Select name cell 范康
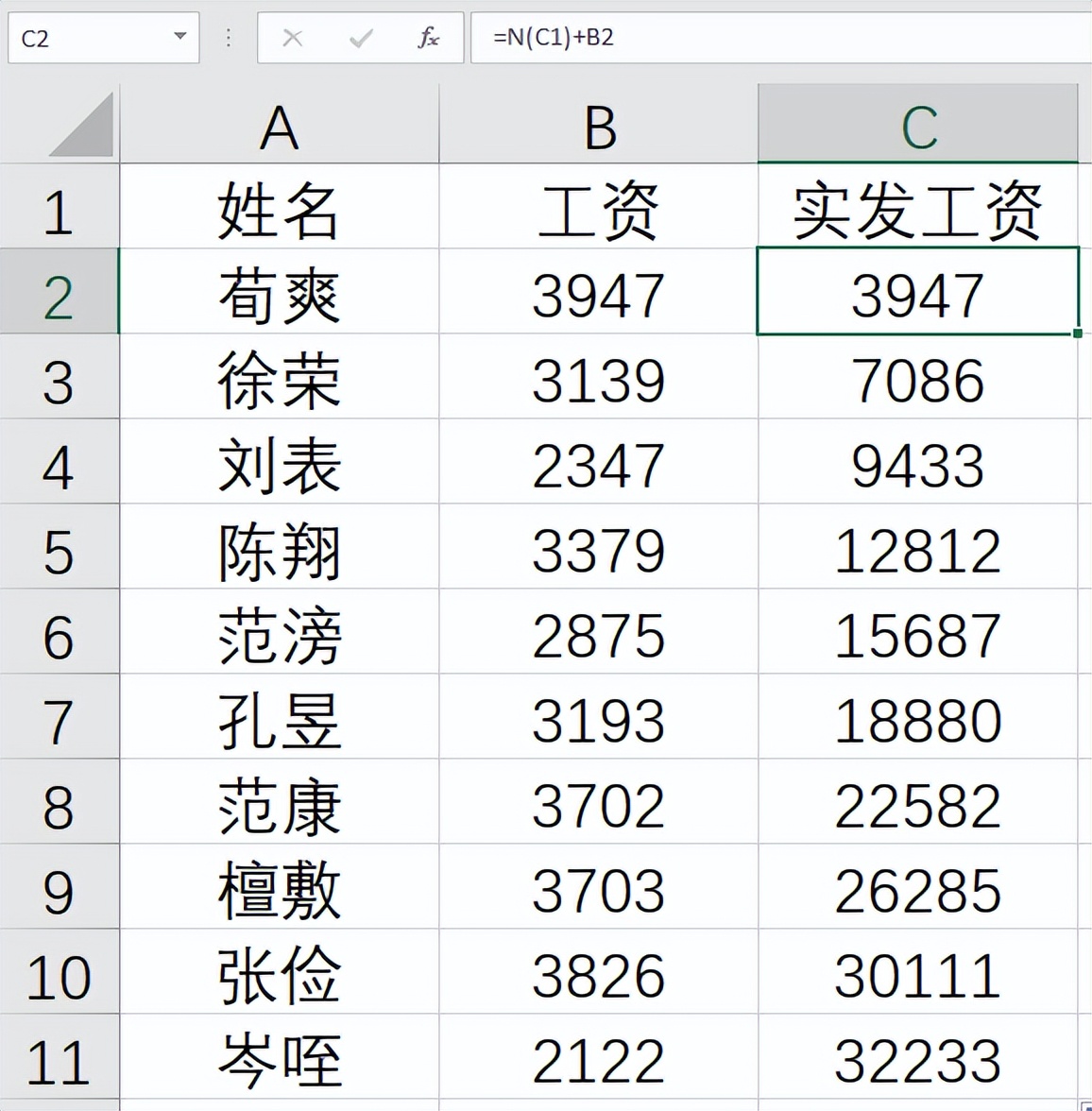Viewport: 1092px width, 1111px height. click(280, 801)
